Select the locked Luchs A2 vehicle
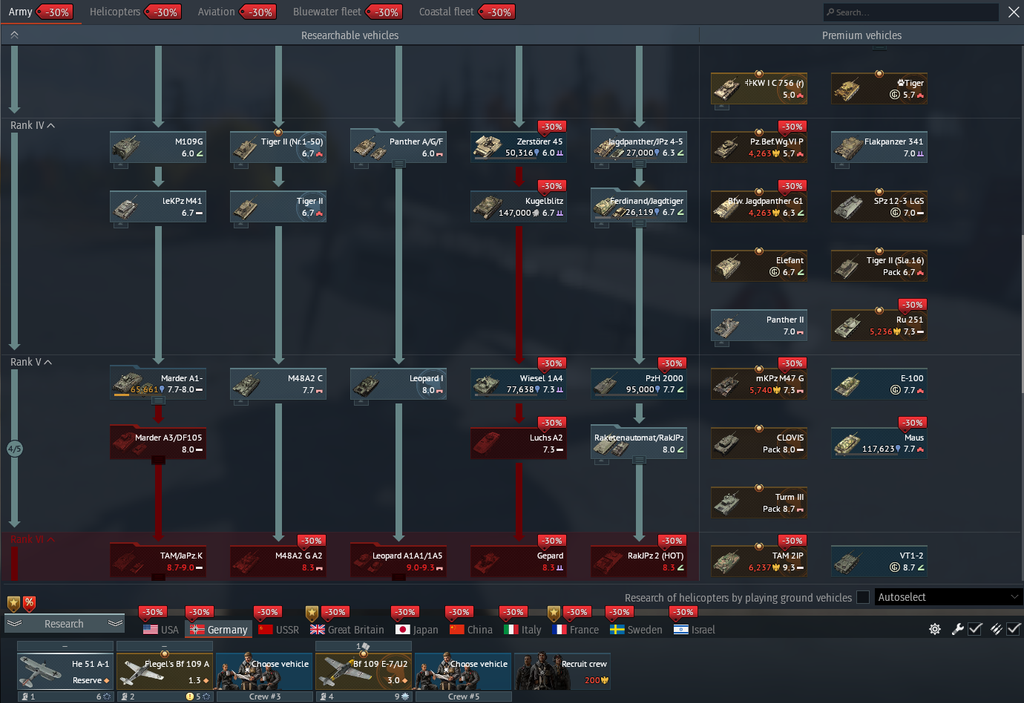Viewport: 1024px width, 703px height. point(519,443)
